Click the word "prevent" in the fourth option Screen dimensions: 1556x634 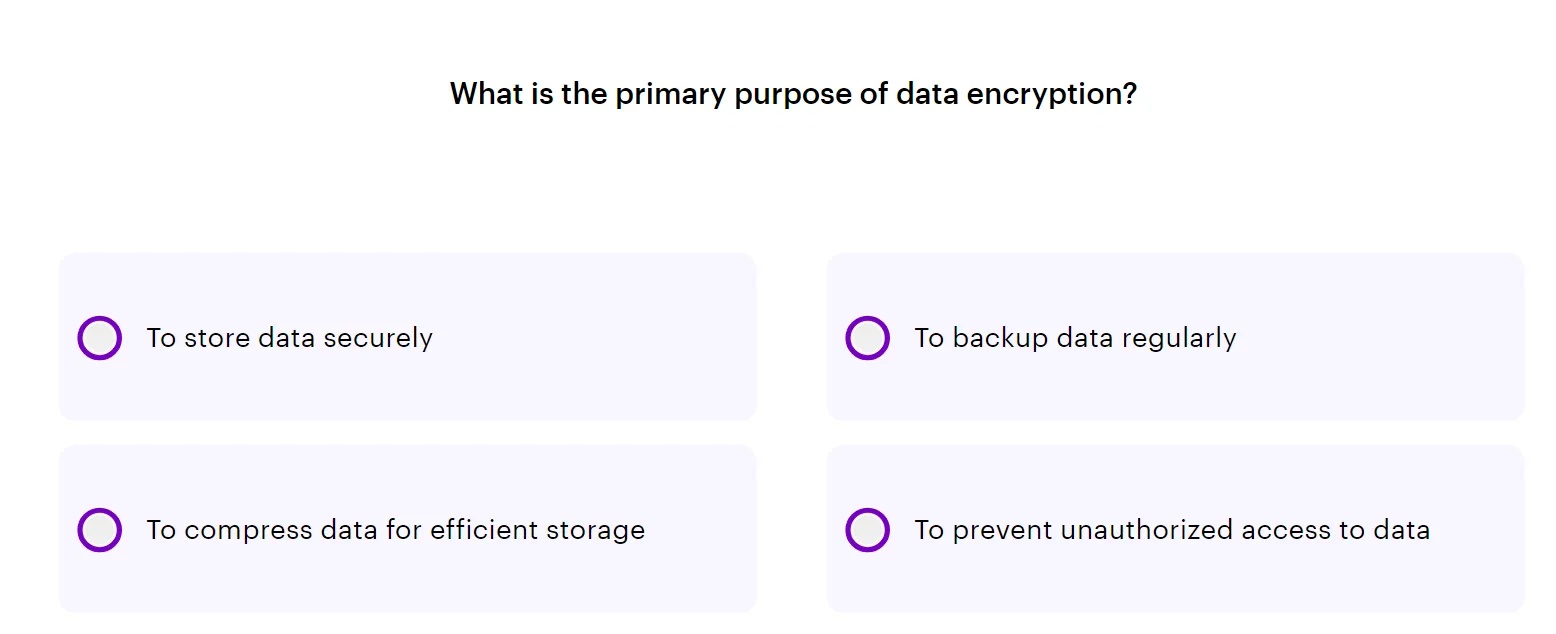(1002, 530)
